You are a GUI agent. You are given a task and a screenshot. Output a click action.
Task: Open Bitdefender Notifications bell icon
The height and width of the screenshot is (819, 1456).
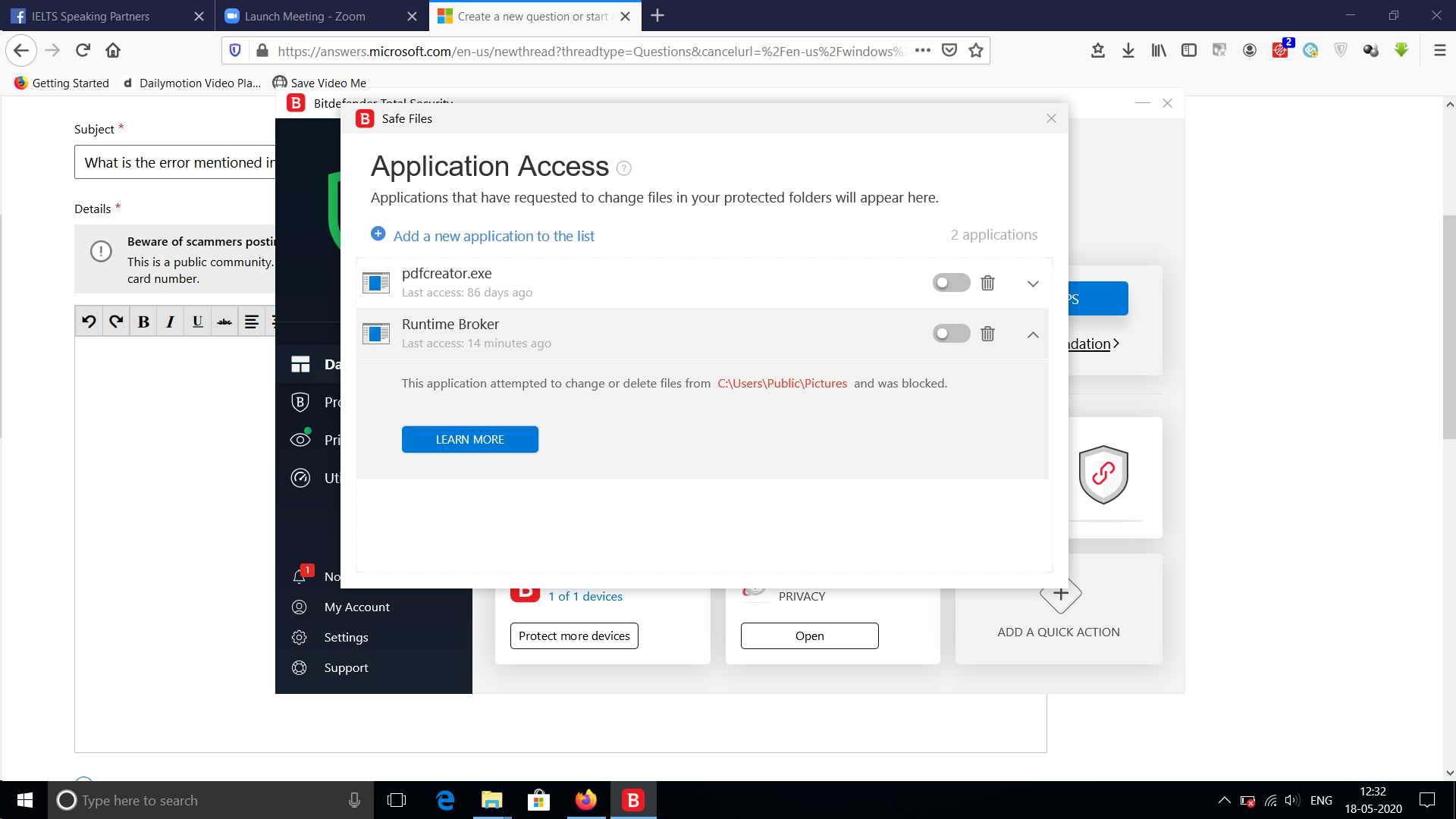click(300, 576)
